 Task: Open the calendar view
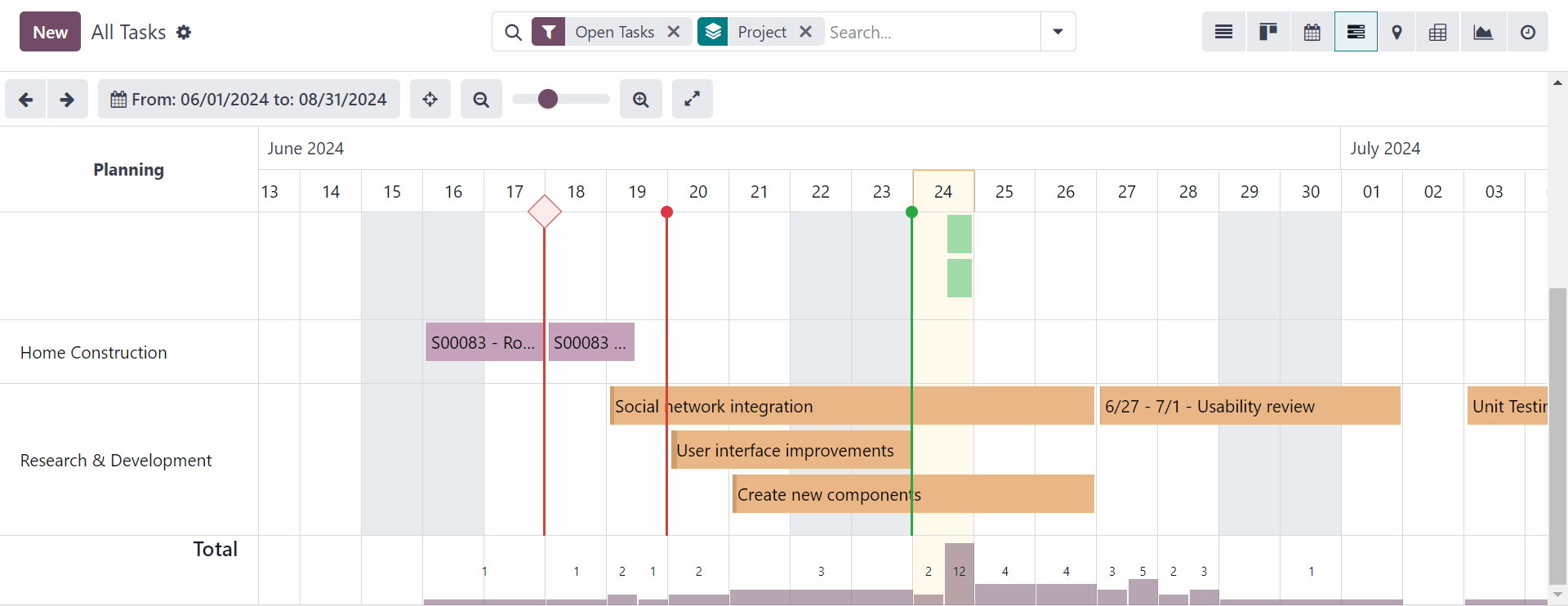[x=1312, y=32]
